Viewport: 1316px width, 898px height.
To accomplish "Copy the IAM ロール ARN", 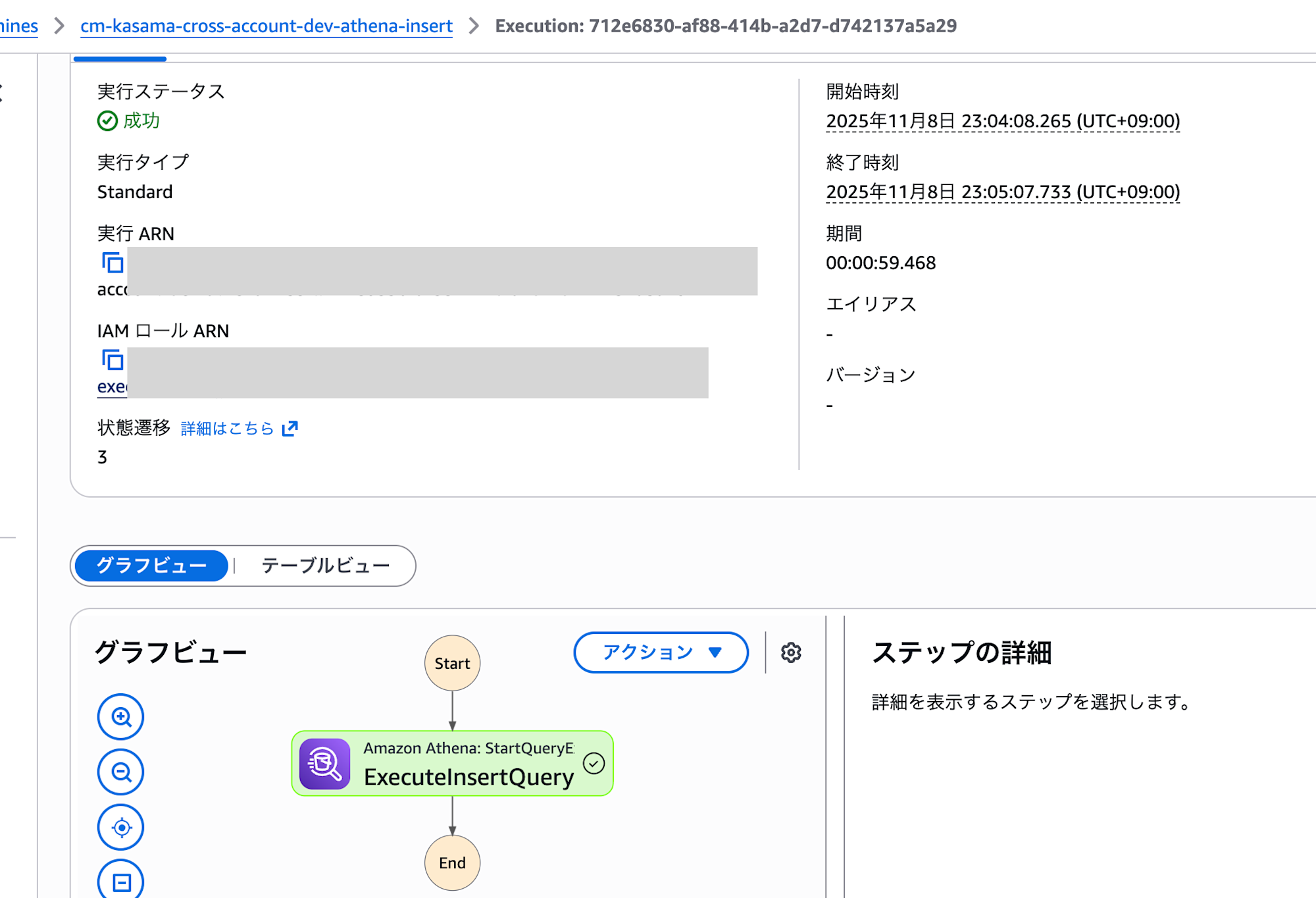I will tap(113, 361).
